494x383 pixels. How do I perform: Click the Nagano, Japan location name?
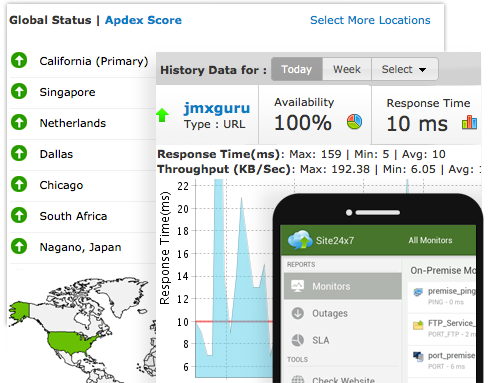coord(80,247)
